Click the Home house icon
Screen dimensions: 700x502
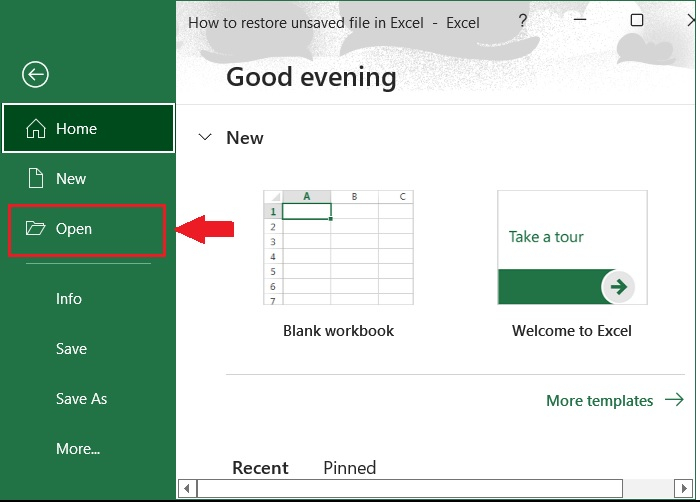pos(36,129)
